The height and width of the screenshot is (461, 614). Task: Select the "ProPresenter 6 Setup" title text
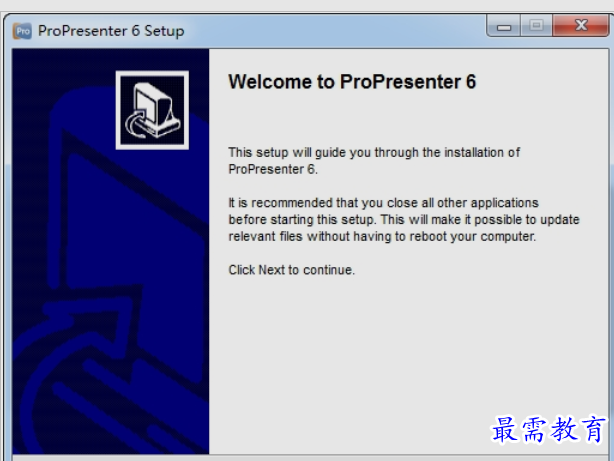111,31
